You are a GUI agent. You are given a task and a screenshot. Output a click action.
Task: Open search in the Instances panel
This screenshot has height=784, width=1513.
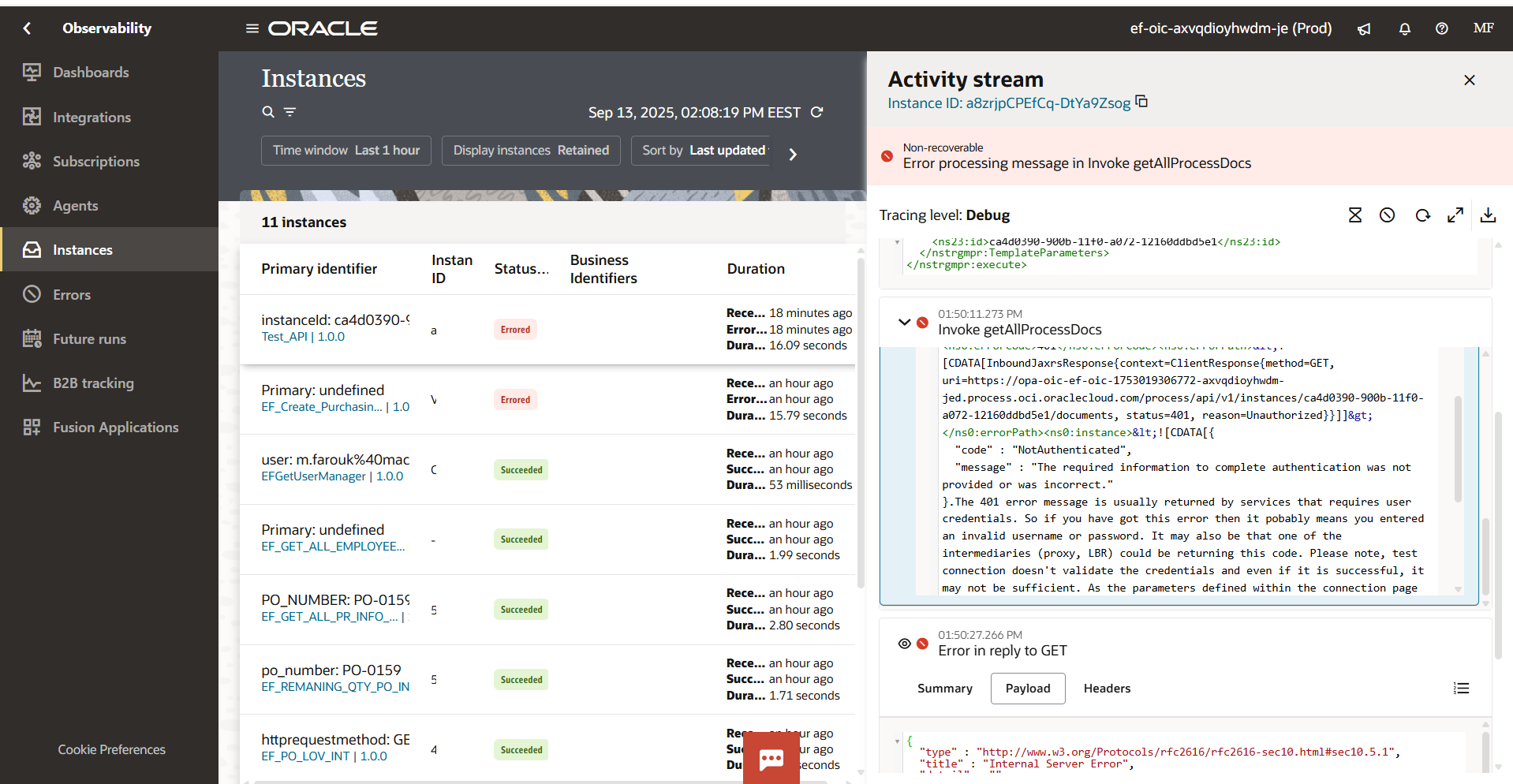(x=268, y=112)
